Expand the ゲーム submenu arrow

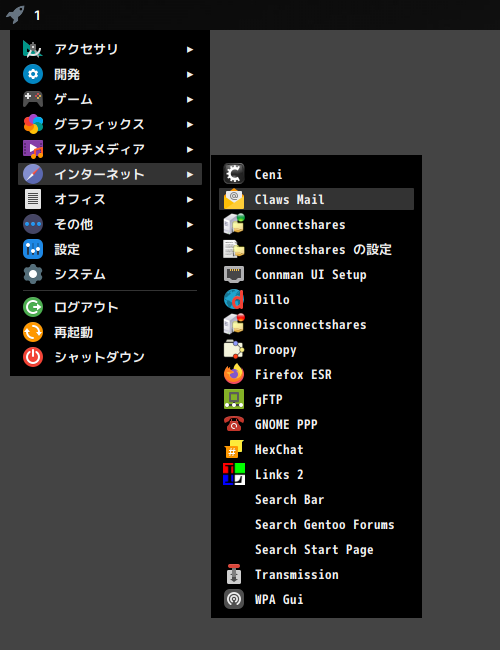[x=190, y=99]
